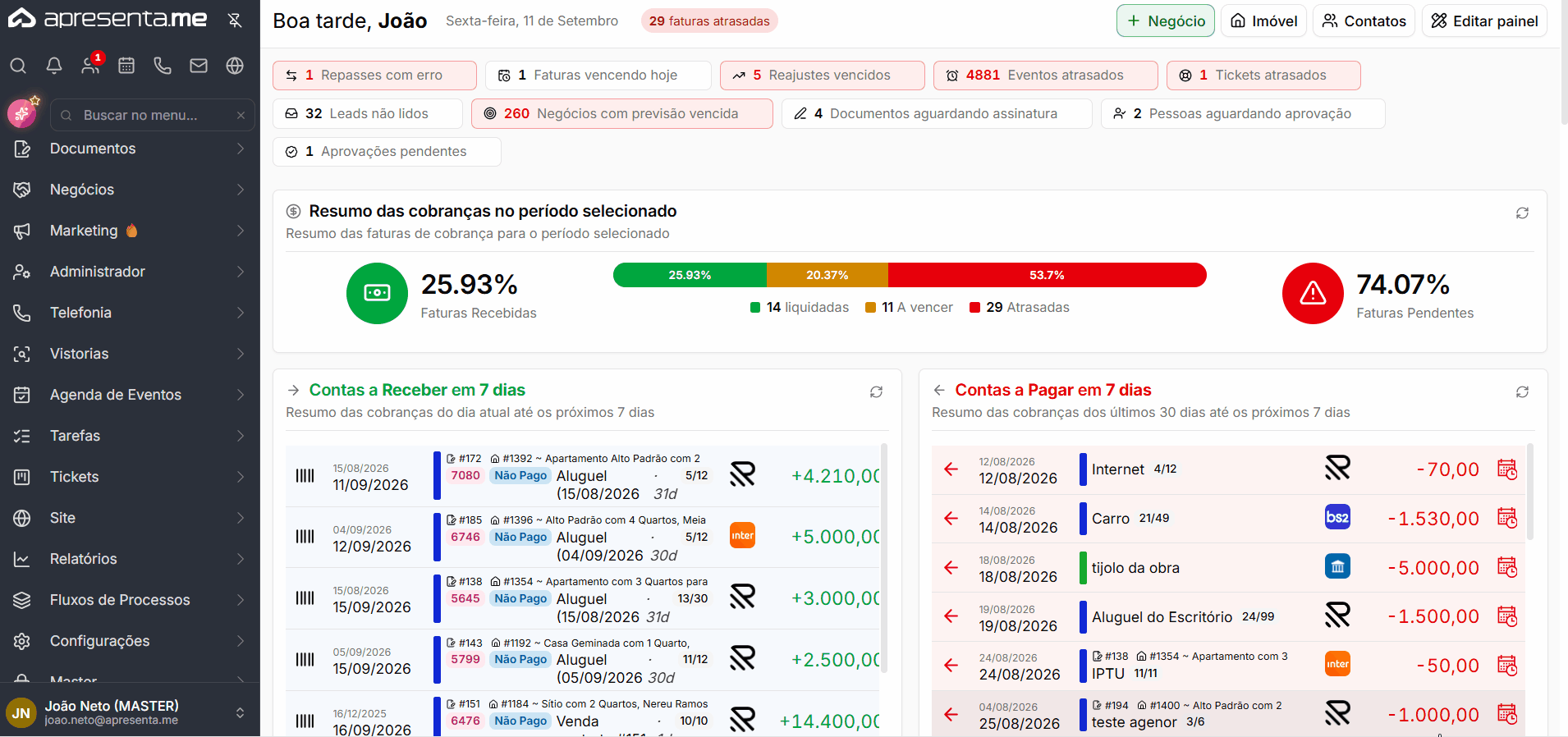Click the green 25.93% progress bar segment

(x=690, y=275)
